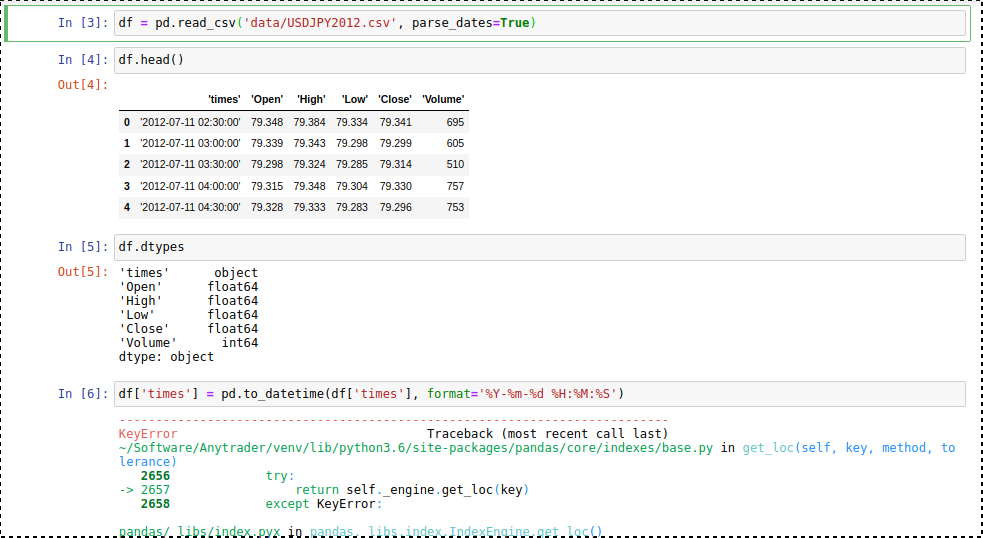Click the In [6] prompt label
Viewport: 983px width, 538px height.
(83, 394)
